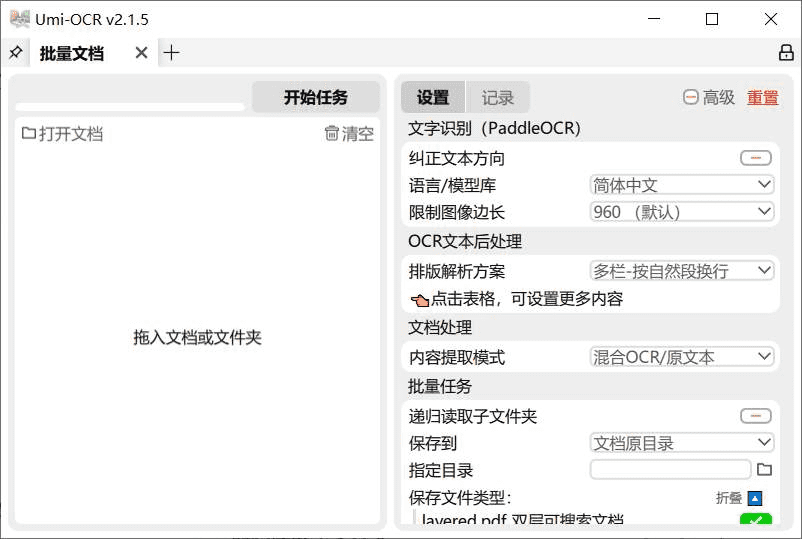The image size is (802, 539).
Task: Maximize the Umi-OCR window
Action: click(711, 19)
